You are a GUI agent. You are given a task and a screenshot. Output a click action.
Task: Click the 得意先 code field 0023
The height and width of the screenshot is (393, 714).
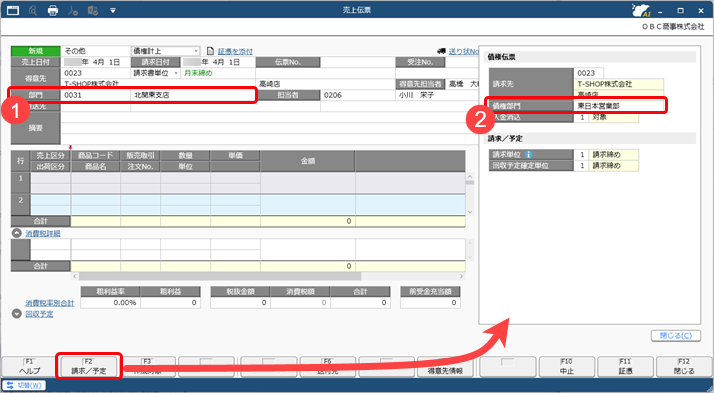tap(96, 73)
